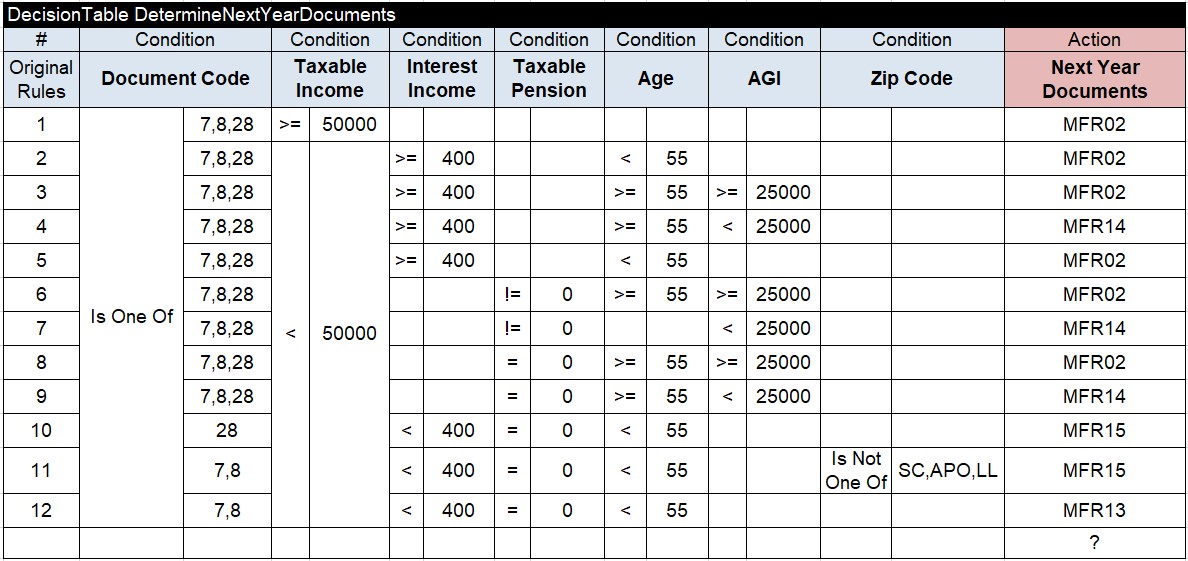The width and height of the screenshot is (1188, 561).
Task: Click the question mark cell
Action: click(x=1094, y=543)
